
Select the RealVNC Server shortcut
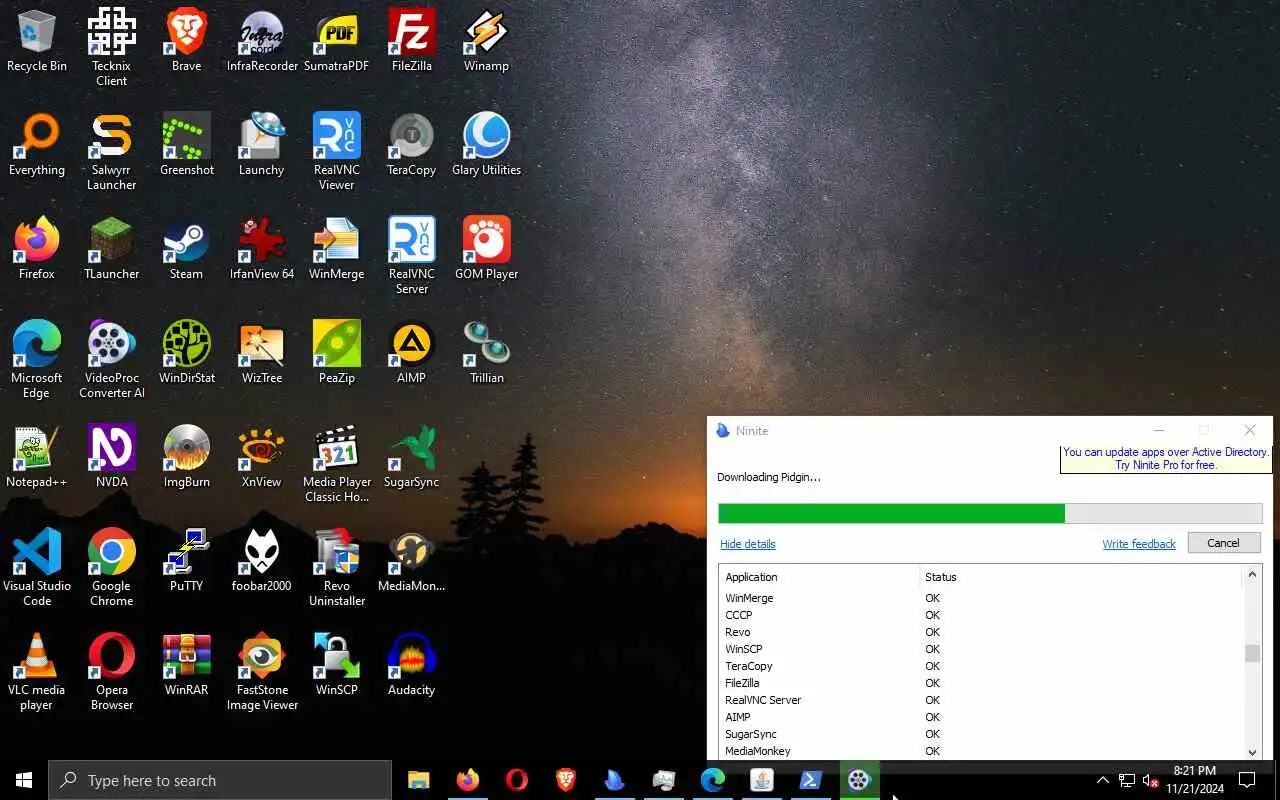[x=412, y=256]
